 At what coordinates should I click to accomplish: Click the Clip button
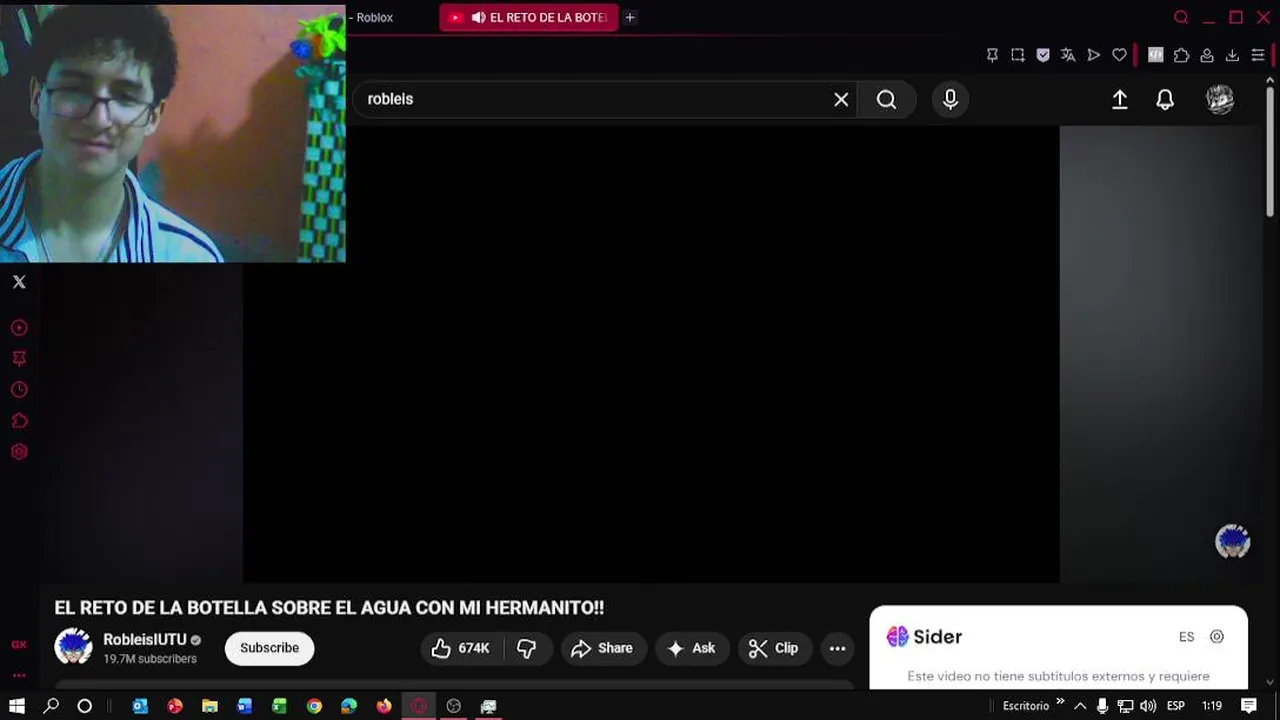click(775, 648)
